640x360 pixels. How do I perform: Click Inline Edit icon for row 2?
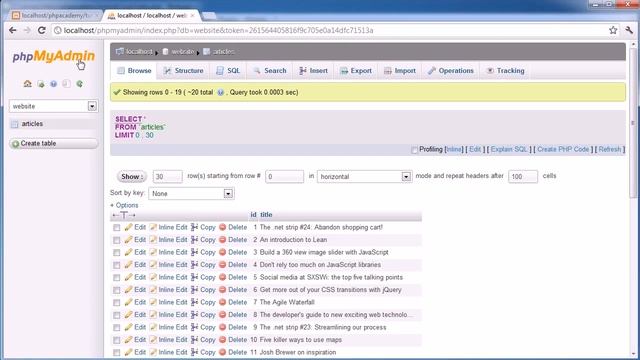pyautogui.click(x=153, y=240)
